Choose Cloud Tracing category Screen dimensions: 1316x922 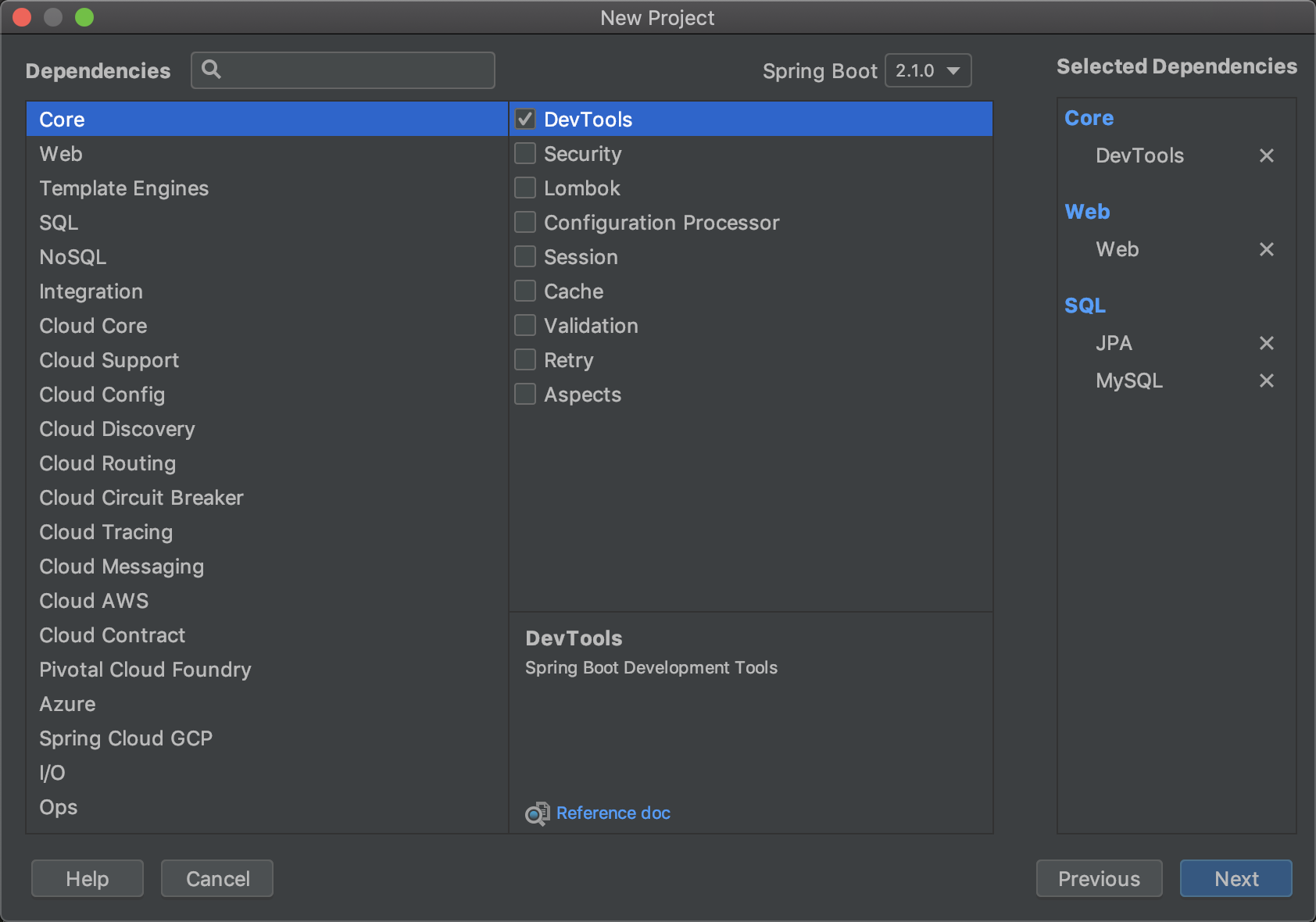point(267,532)
